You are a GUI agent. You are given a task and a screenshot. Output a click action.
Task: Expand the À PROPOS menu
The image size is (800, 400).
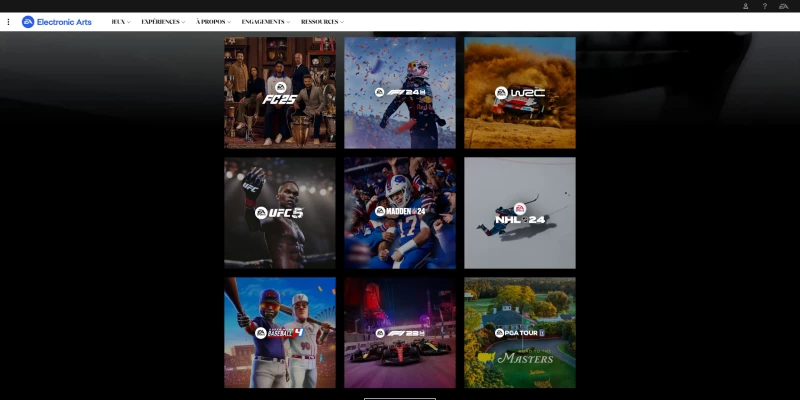(x=213, y=22)
